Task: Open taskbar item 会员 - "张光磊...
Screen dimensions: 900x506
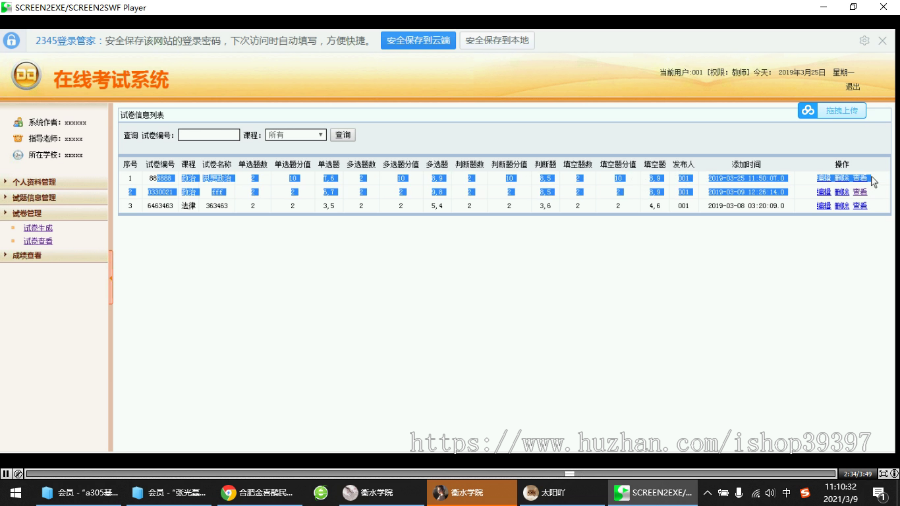Action: point(169,493)
